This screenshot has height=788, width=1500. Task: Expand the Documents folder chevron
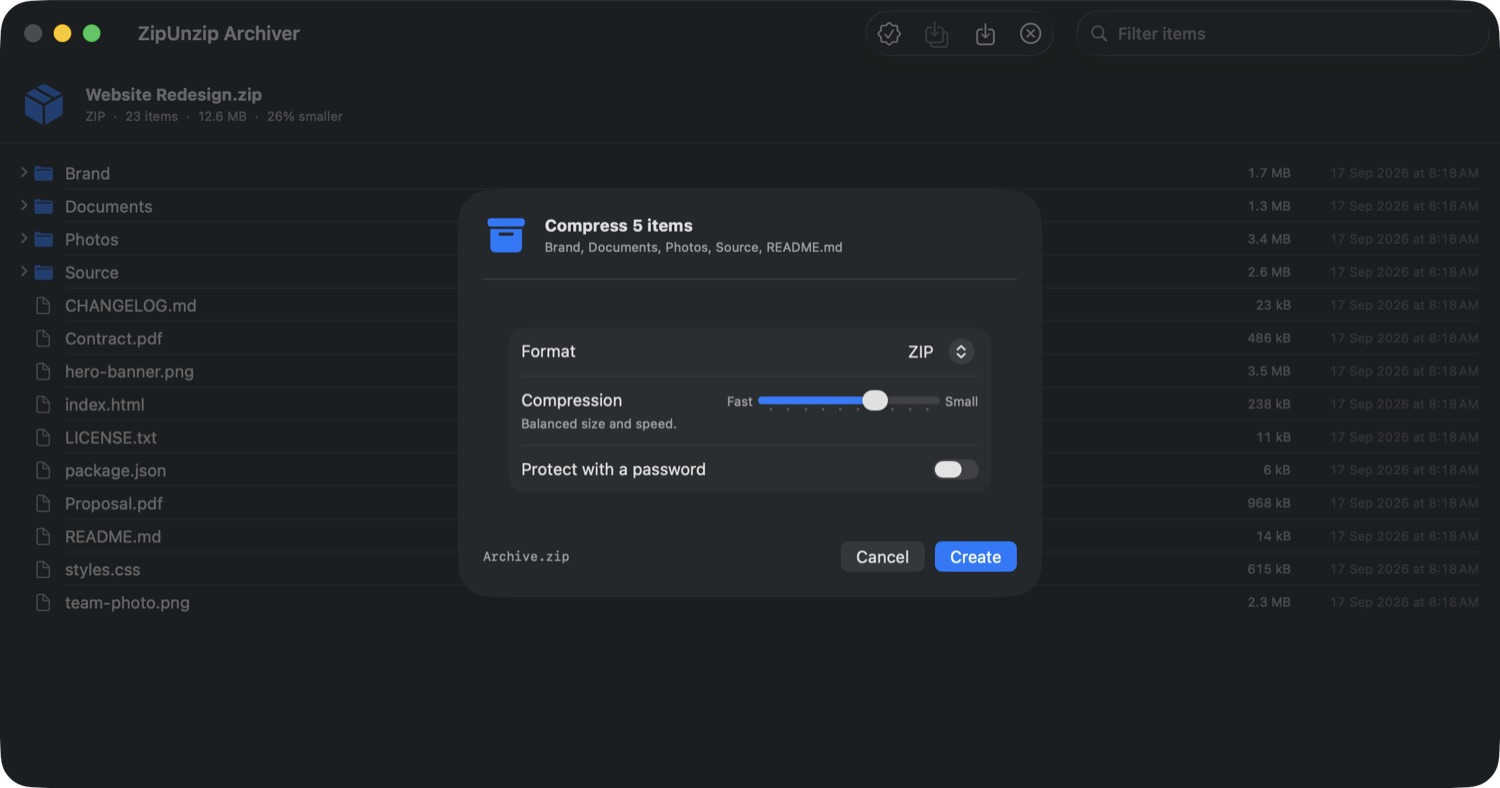[24, 206]
